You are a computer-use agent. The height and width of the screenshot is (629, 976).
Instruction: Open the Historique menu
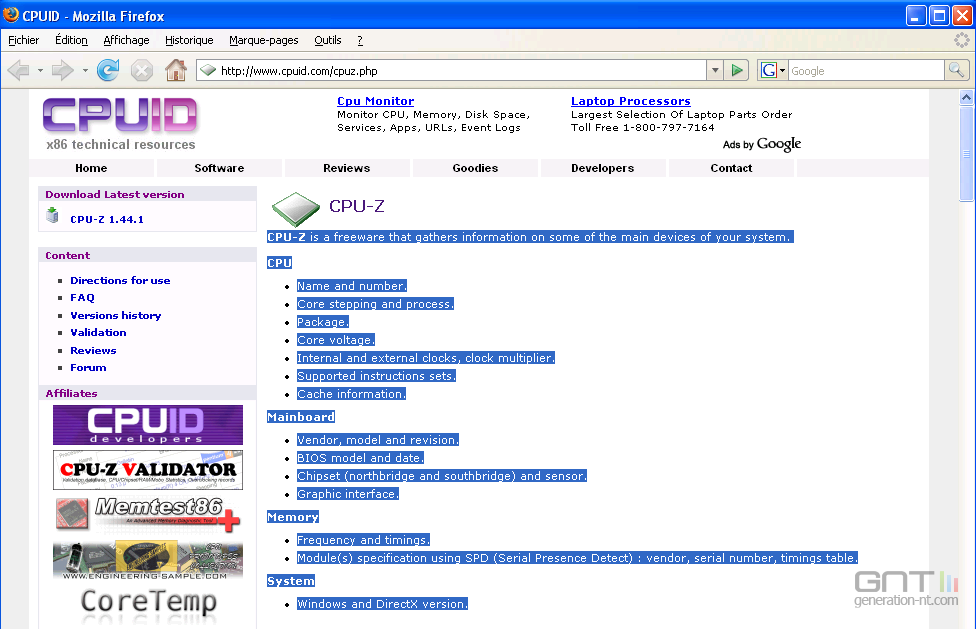click(189, 40)
